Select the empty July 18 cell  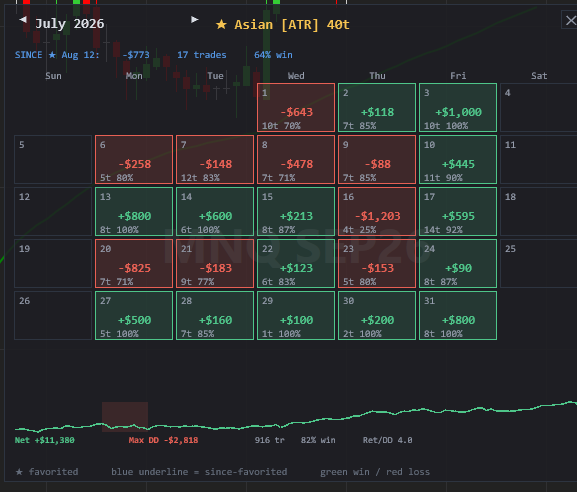click(539, 211)
